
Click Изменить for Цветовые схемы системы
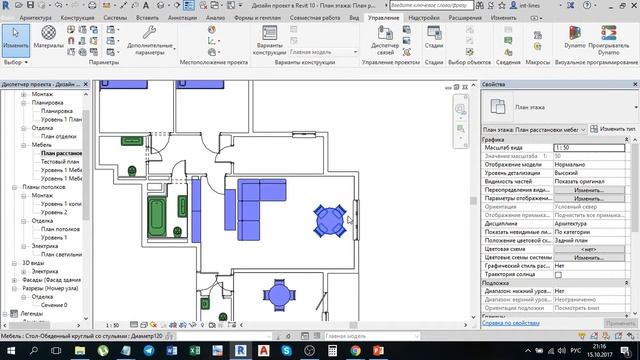pyautogui.click(x=589, y=258)
